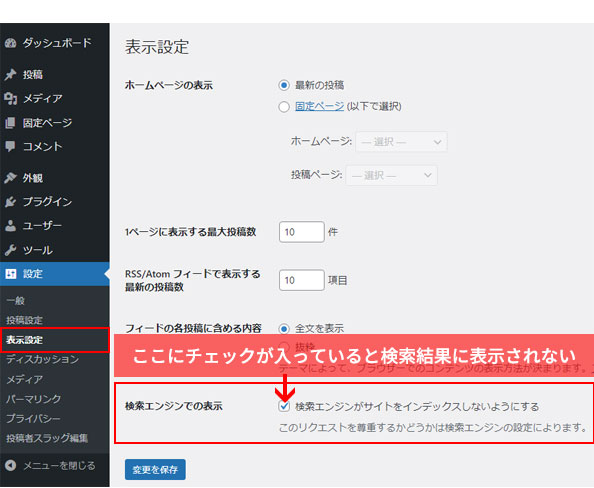Toggle 検索エンジンがサイトをインデックスしない checkbox
594x488 pixels.
pos(284,407)
